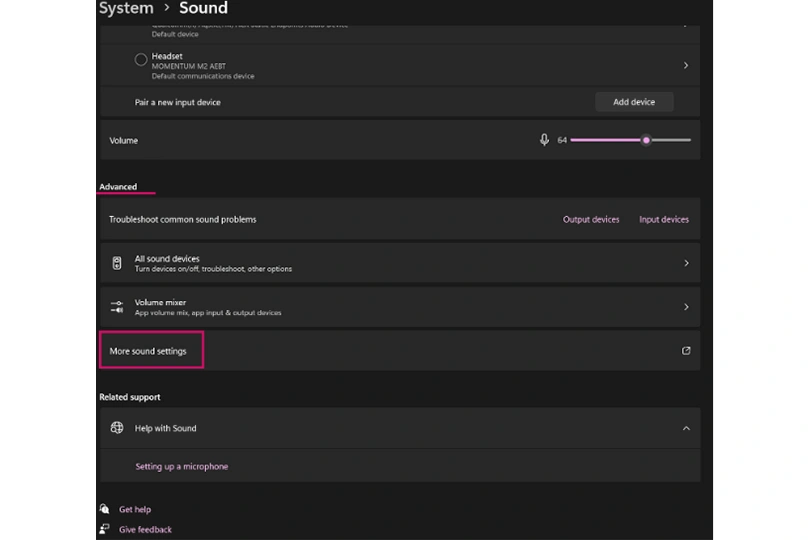Troubleshoot Output devices
810x540 pixels.
(591, 219)
